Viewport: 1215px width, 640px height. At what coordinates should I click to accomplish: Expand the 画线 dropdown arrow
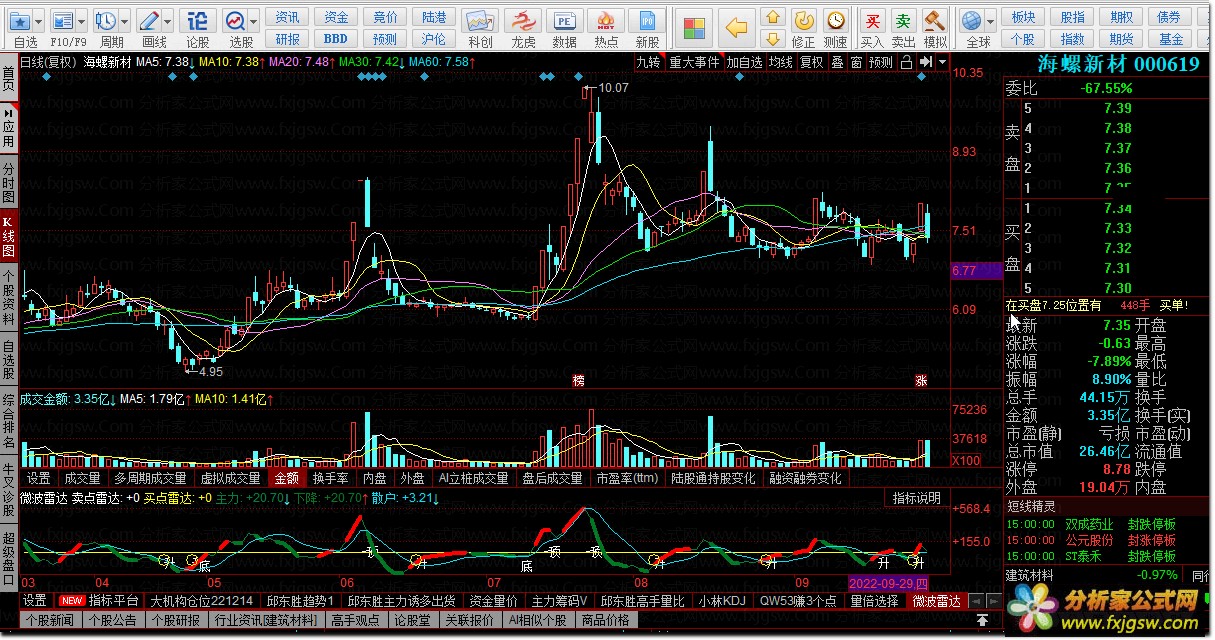point(168,21)
